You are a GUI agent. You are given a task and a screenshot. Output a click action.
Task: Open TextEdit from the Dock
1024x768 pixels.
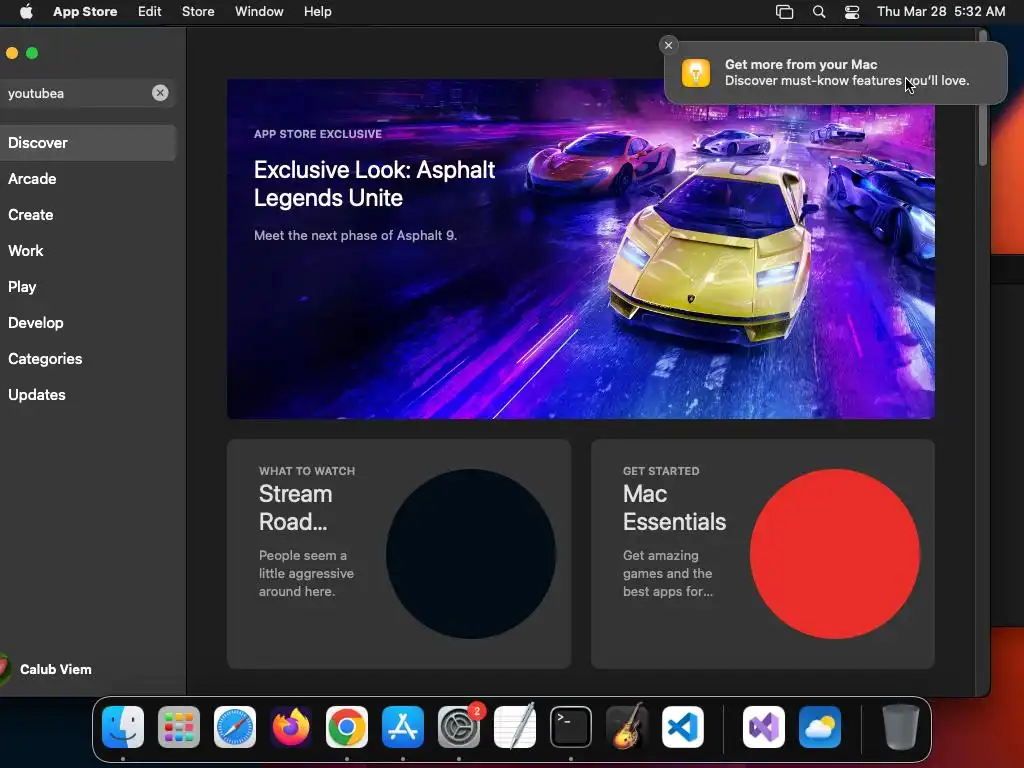point(515,727)
